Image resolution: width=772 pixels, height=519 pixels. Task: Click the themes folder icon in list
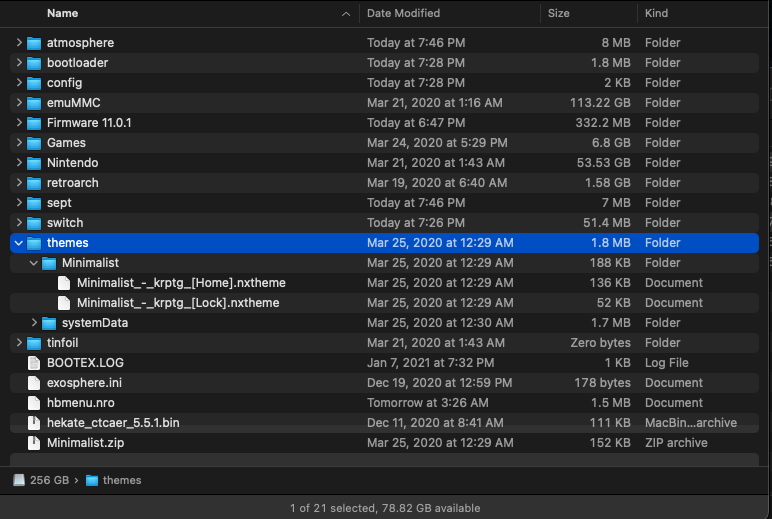tap(33, 243)
